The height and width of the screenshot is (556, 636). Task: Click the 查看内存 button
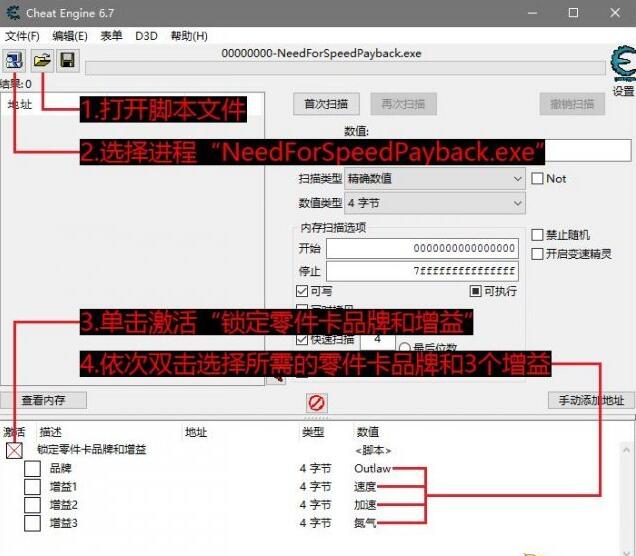[43, 401]
